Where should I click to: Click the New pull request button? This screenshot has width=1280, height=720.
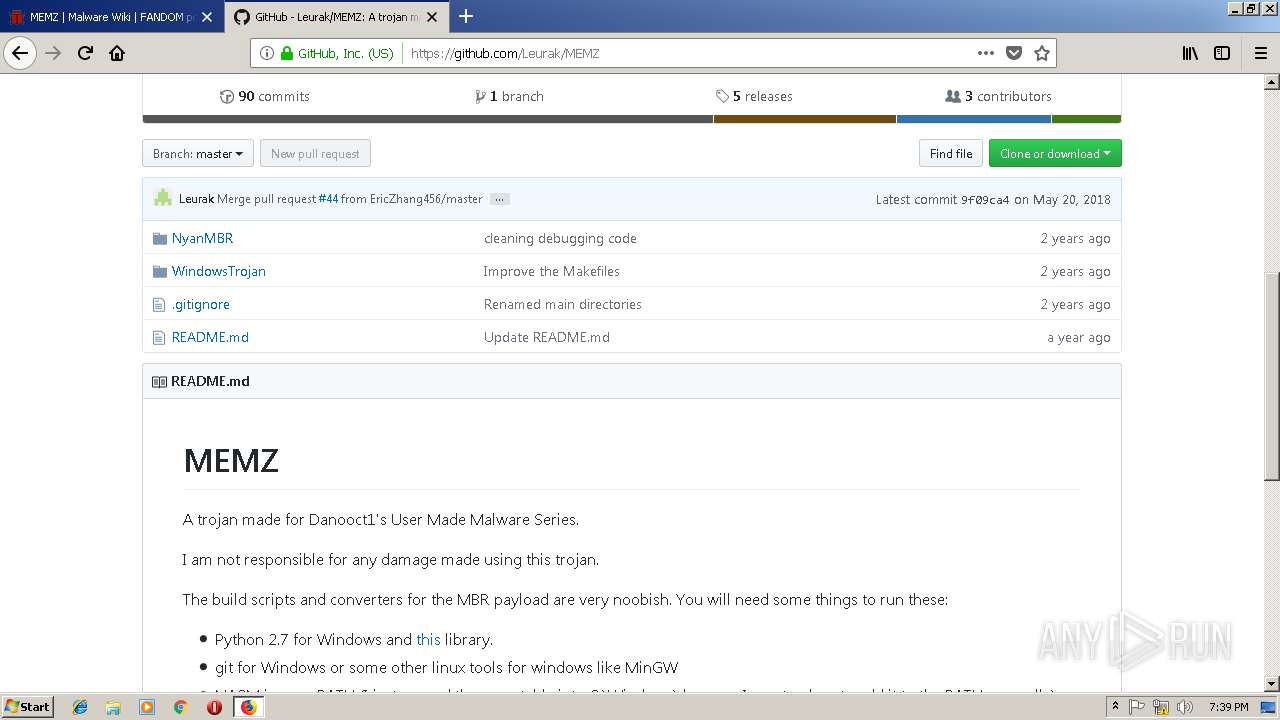[315, 153]
